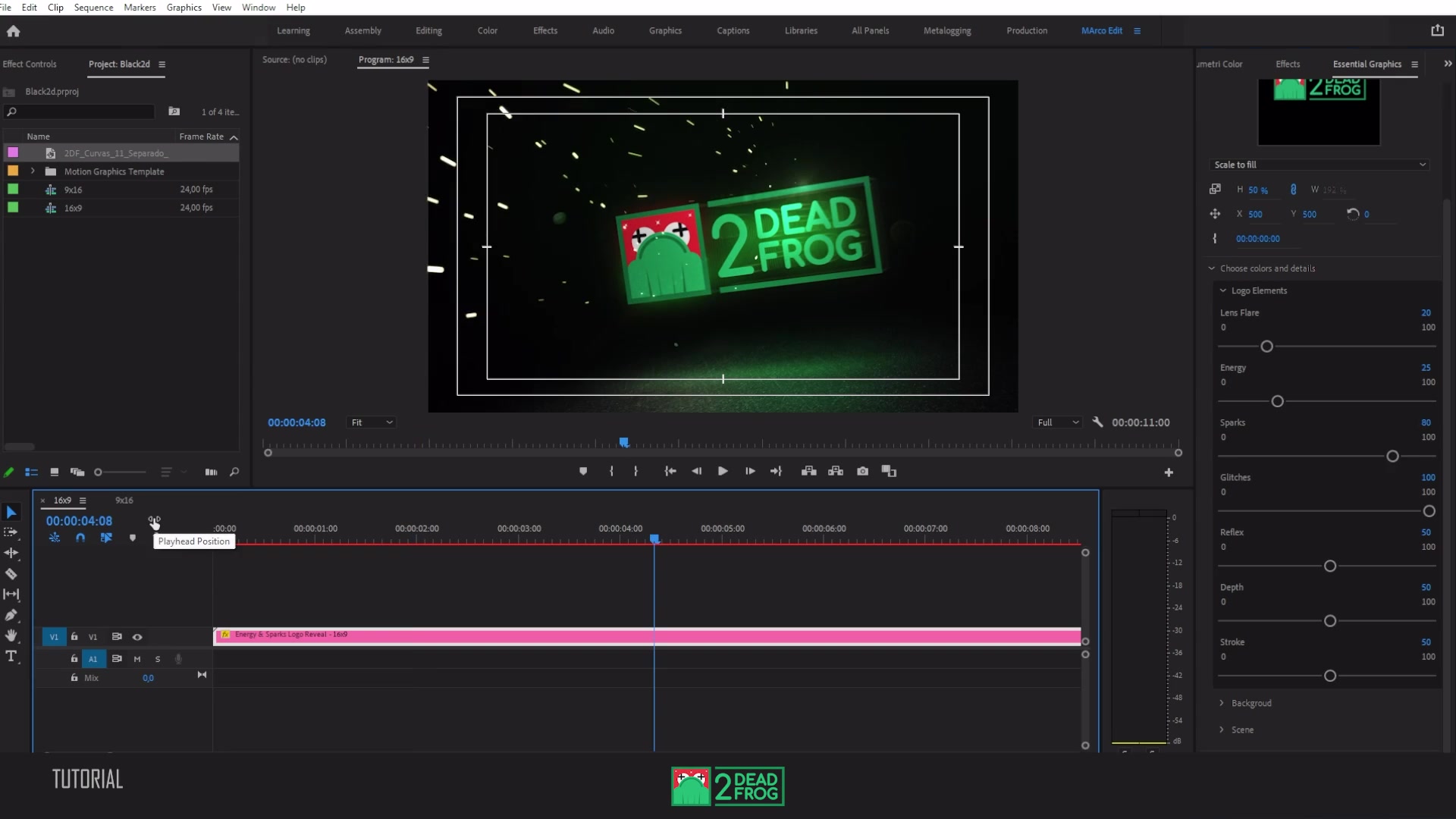Open Project panel menu
Viewport: 1456px width, 819px height.
(x=162, y=64)
